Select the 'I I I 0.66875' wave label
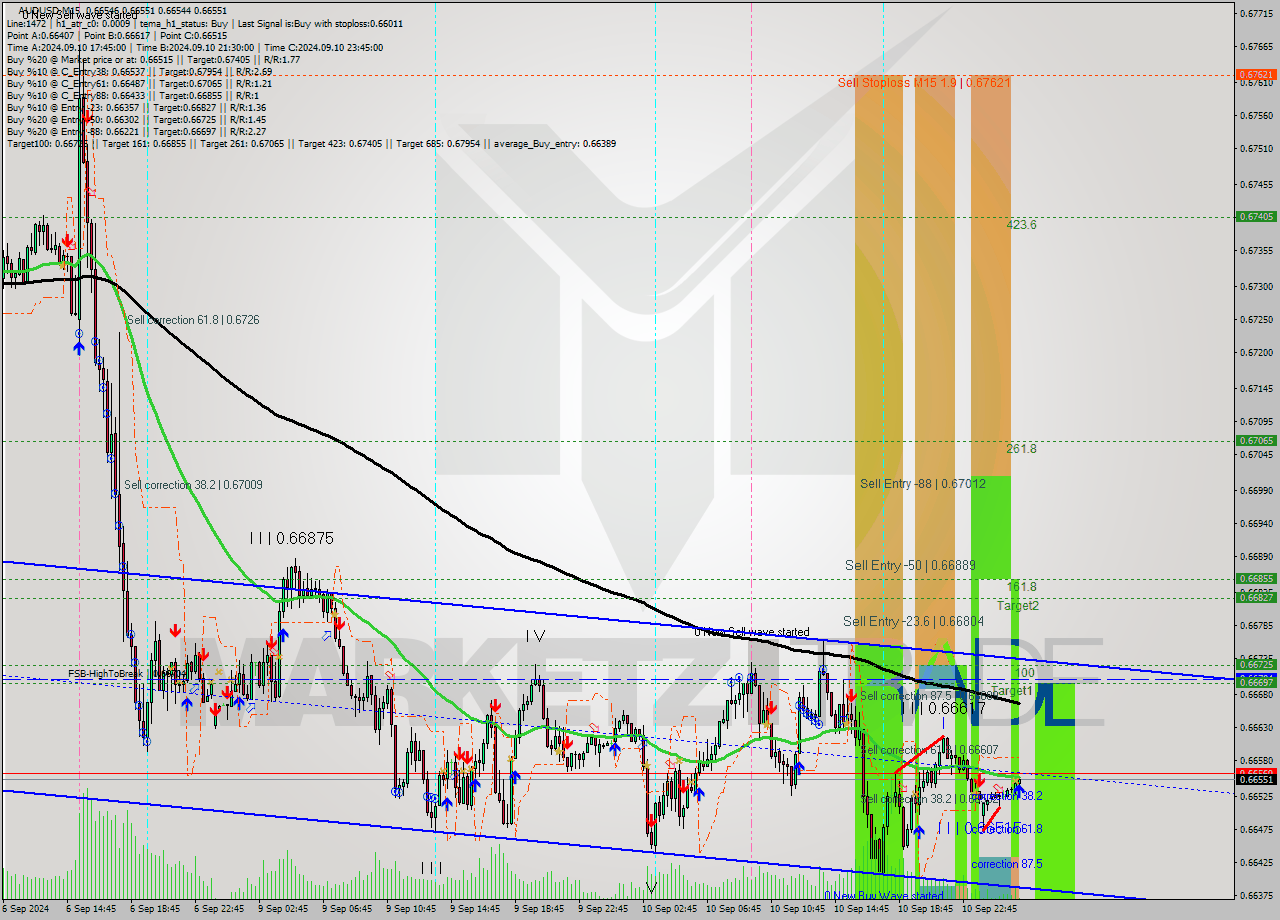The width and height of the screenshot is (1280, 920). (291, 538)
